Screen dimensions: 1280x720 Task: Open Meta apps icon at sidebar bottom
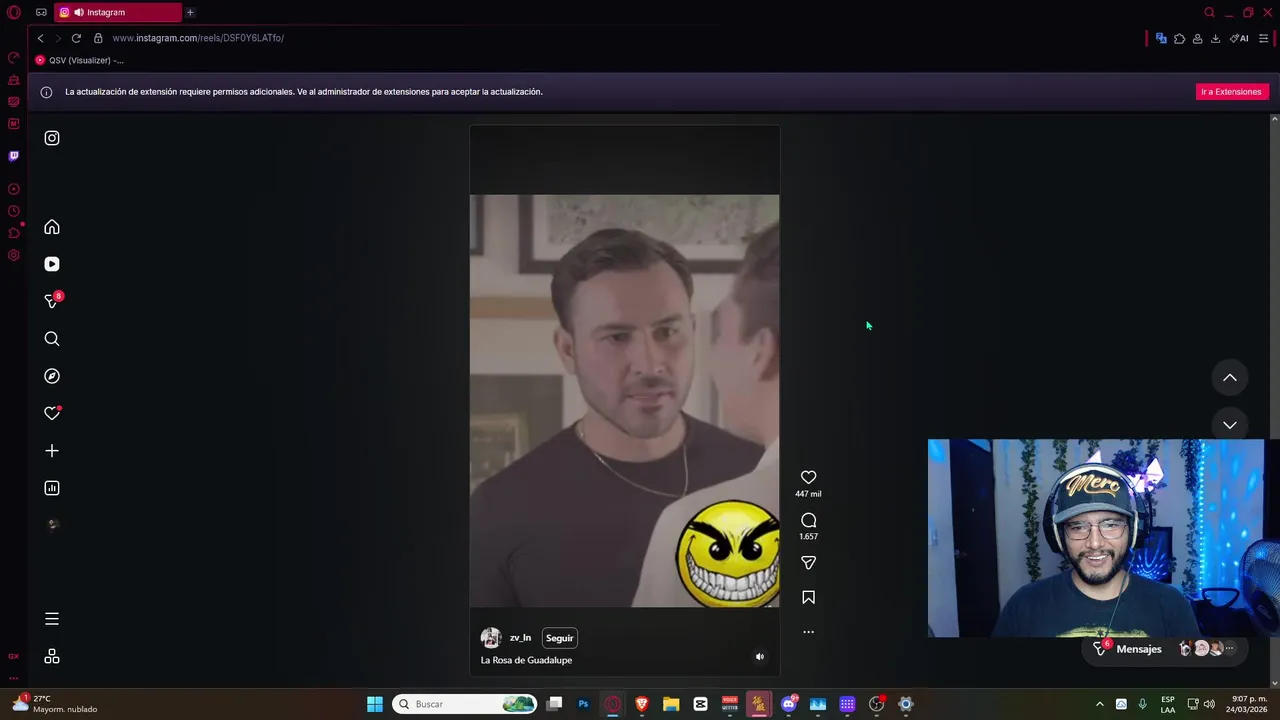pos(52,656)
